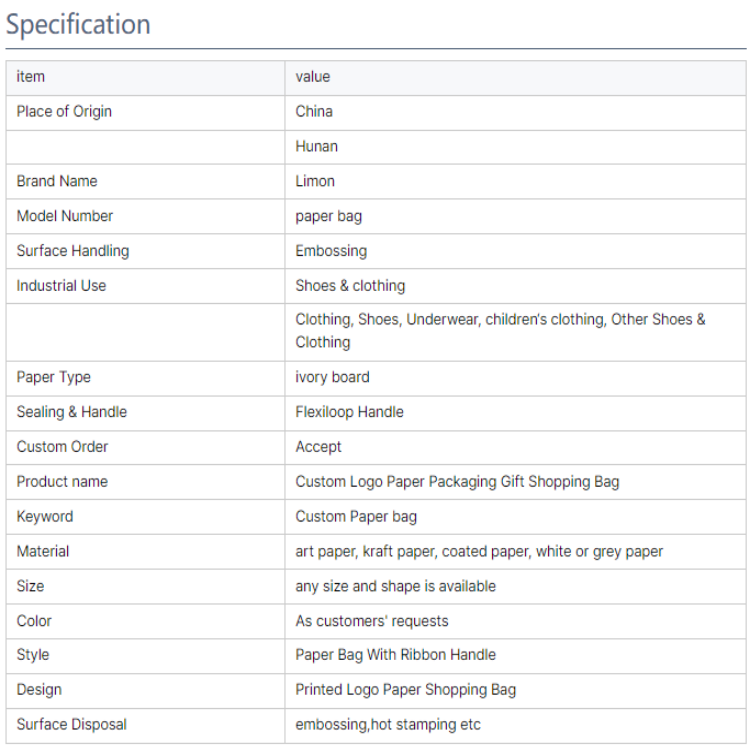Select the Flexiloop Handle value

pos(349,412)
